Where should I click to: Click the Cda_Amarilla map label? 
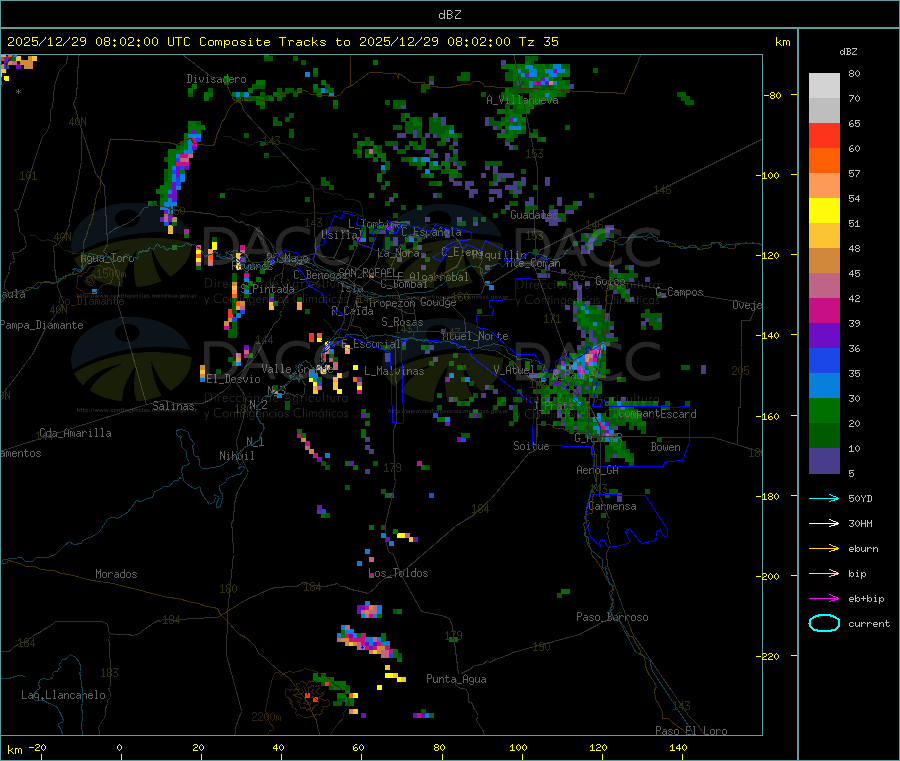point(75,433)
